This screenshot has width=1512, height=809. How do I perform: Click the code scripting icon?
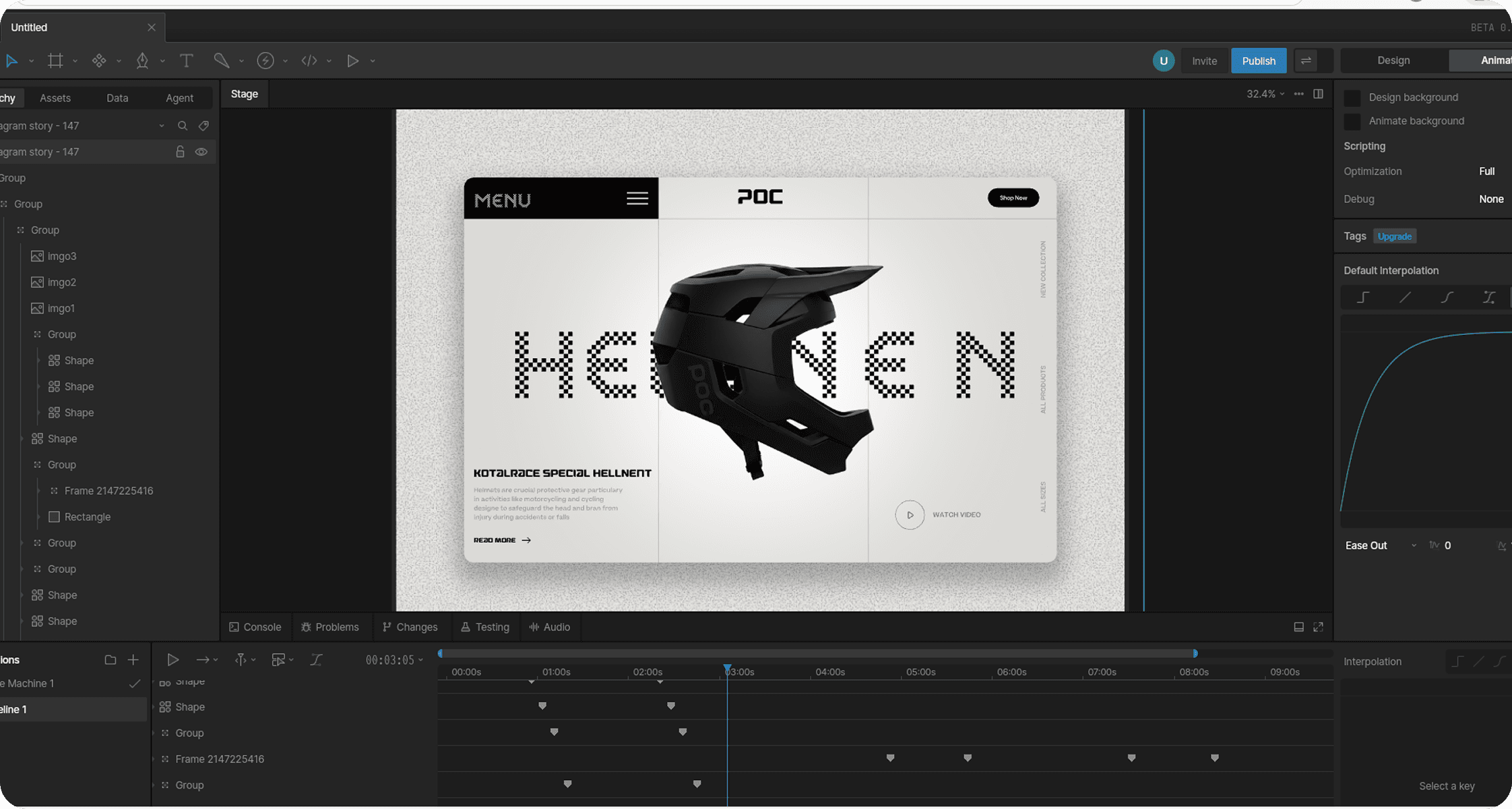[309, 61]
